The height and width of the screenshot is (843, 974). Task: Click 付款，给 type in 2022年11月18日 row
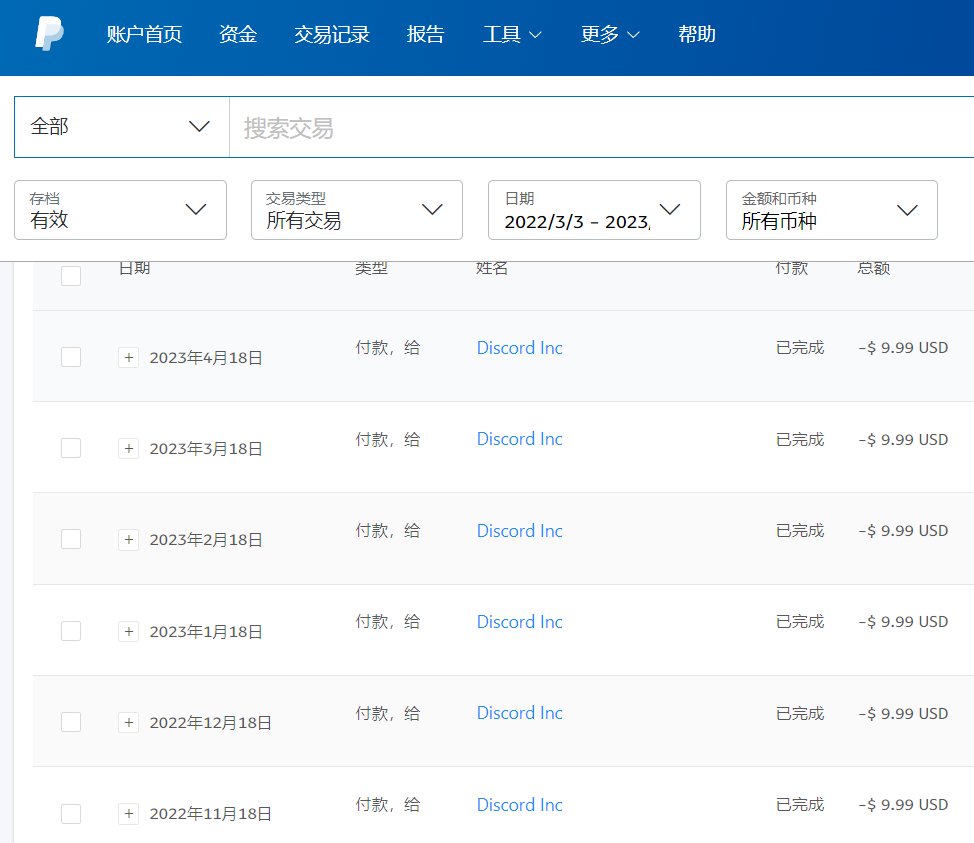point(388,805)
